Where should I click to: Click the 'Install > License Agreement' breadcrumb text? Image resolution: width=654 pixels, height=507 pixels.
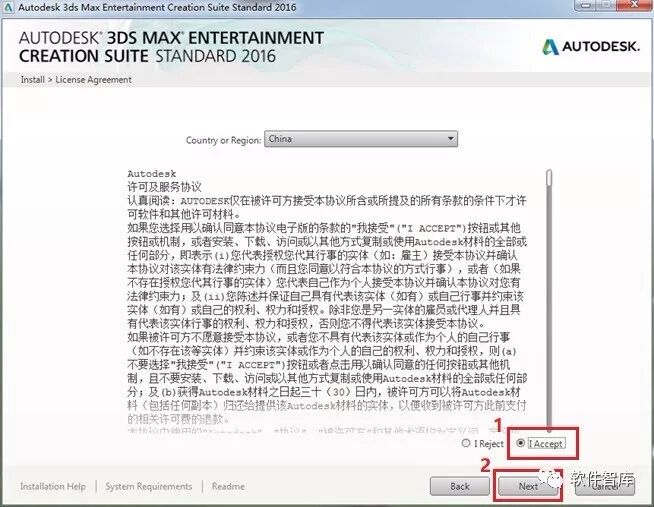click(x=76, y=79)
